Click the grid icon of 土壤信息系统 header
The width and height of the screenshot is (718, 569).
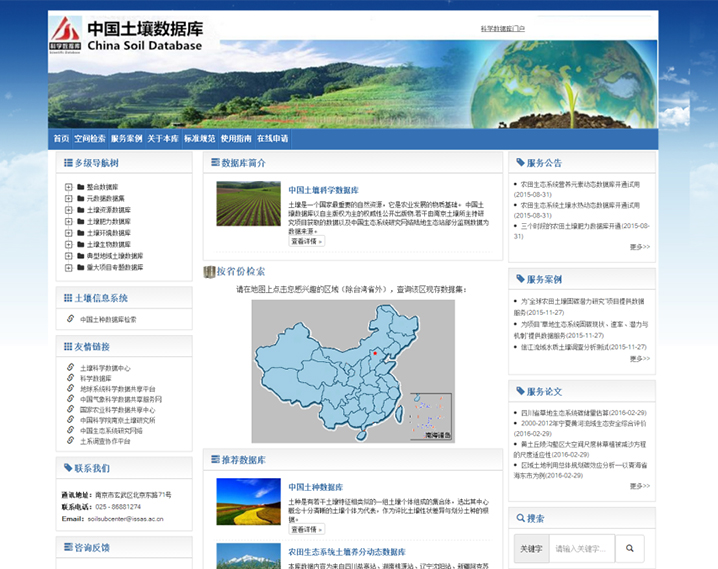pyautogui.click(x=68, y=298)
